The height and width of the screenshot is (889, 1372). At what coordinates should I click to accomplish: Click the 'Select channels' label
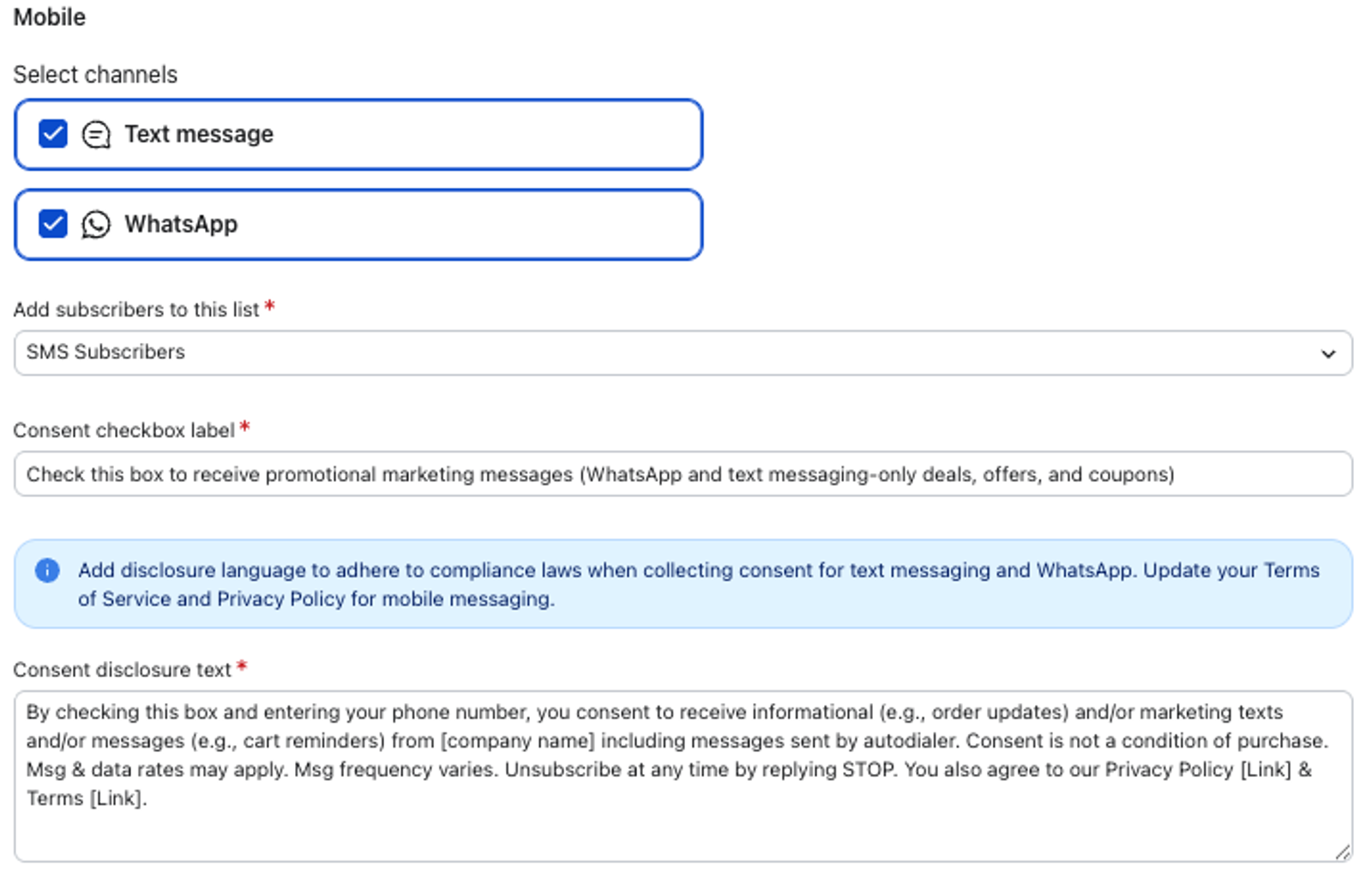(95, 75)
